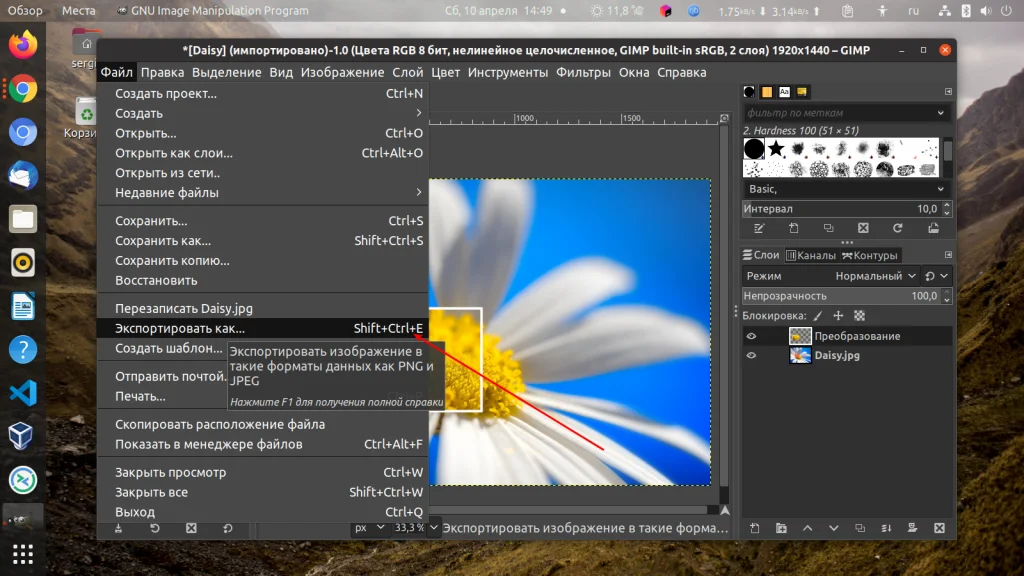Screen dimensions: 1024x576
Task: Duplicate the Преобразование layer
Action: [x=858, y=528]
